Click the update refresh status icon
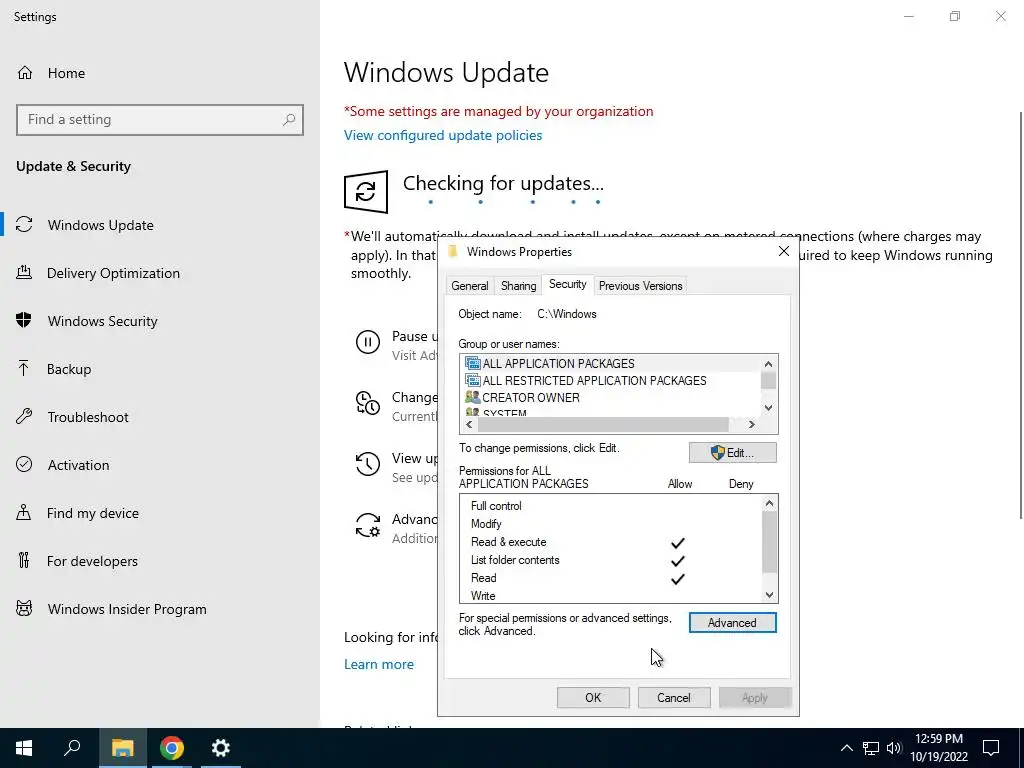Viewport: 1024px width, 768px height. point(366,192)
